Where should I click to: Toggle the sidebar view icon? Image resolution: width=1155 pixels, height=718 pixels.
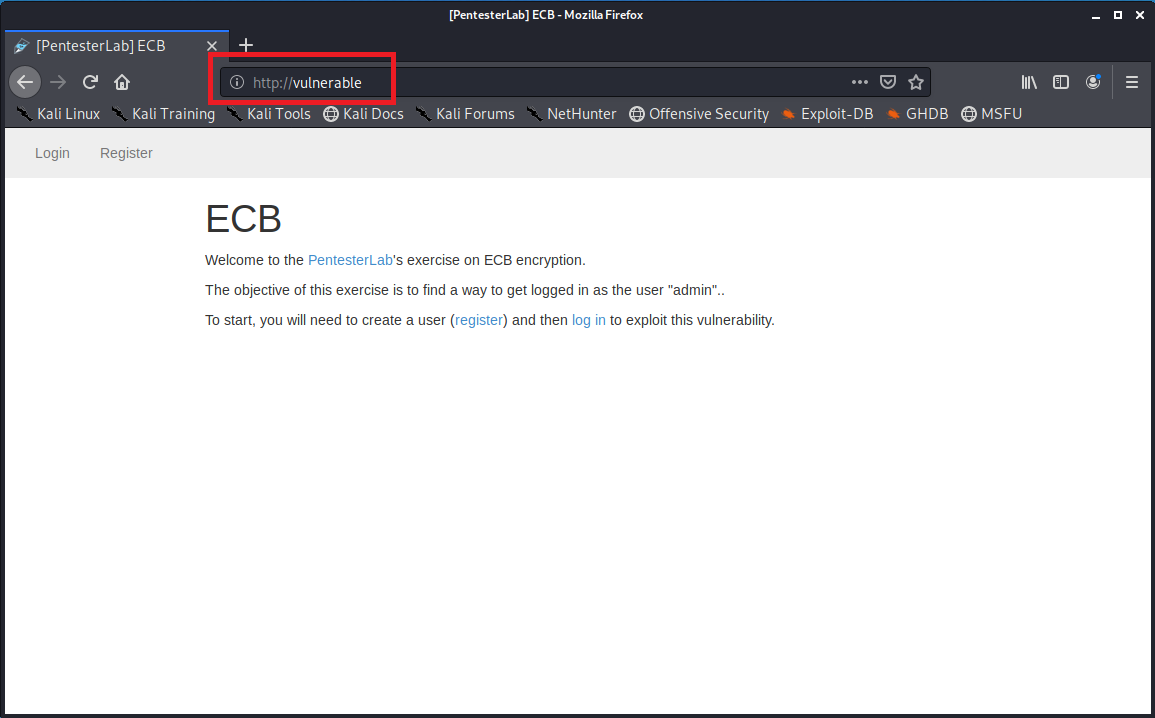(1061, 82)
